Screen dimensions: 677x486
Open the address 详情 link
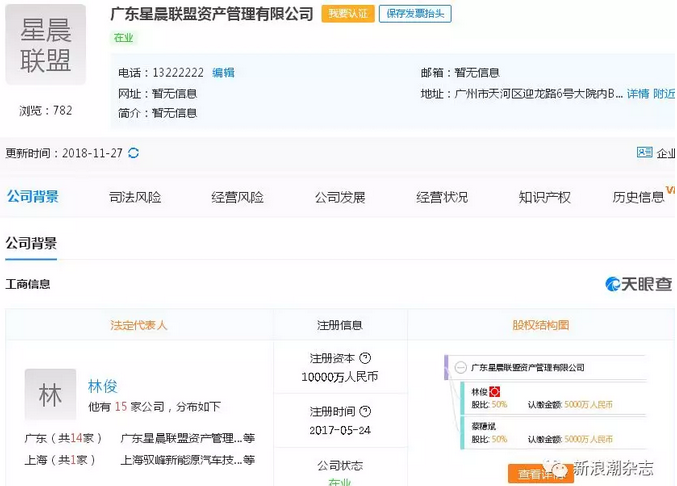pyautogui.click(x=638, y=94)
